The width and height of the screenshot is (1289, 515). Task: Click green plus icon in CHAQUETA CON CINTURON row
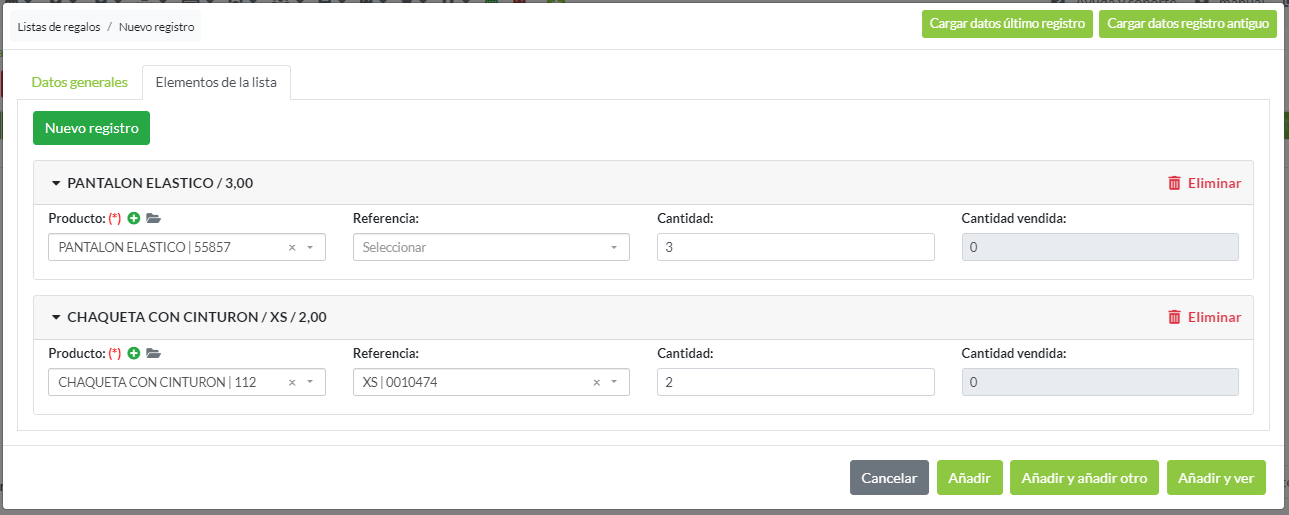point(134,353)
